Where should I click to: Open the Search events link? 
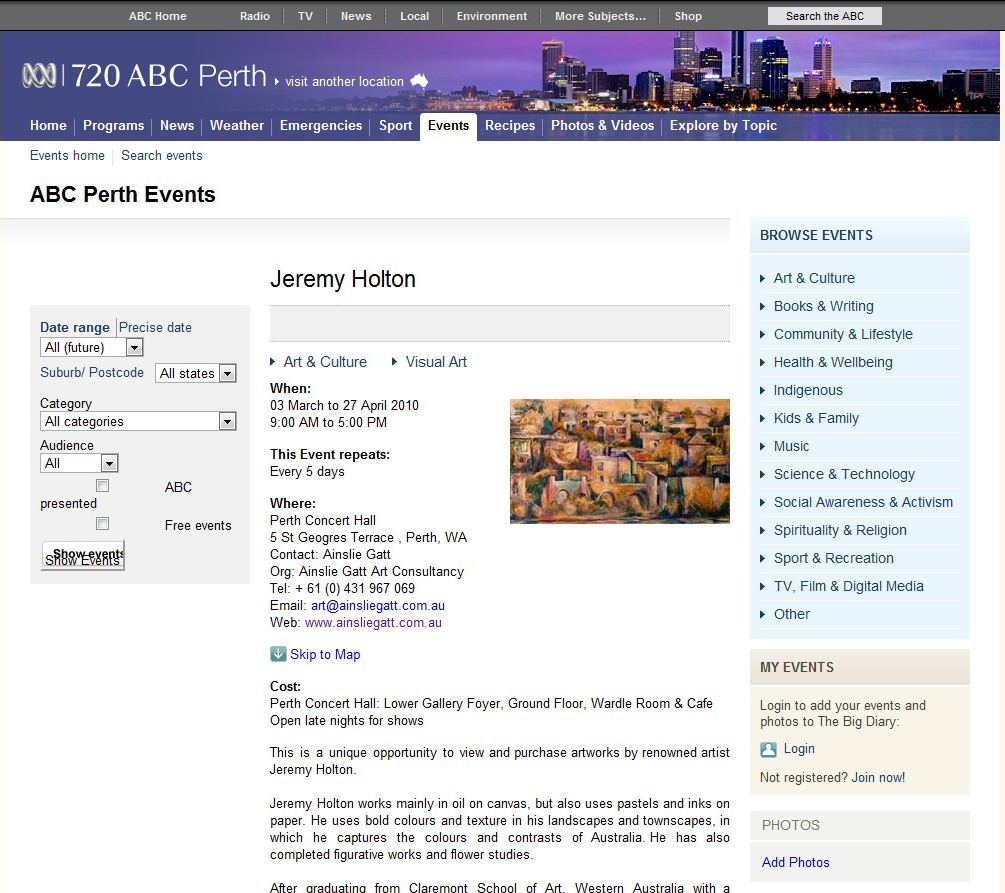(x=162, y=156)
